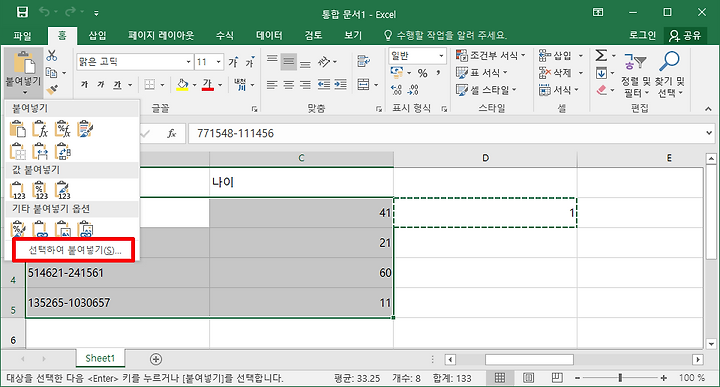Select the Paste (clipboard with page) option
The height and width of the screenshot is (387, 720).
click(17, 129)
